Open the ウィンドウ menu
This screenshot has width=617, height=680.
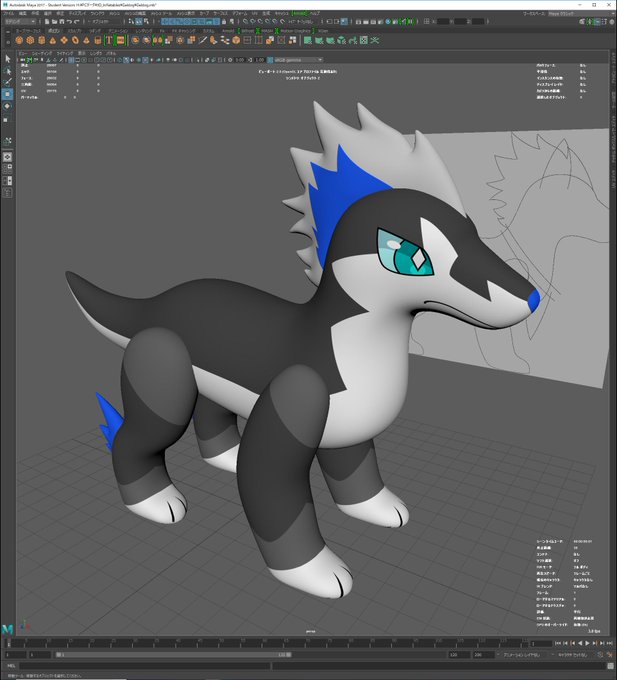pos(98,13)
